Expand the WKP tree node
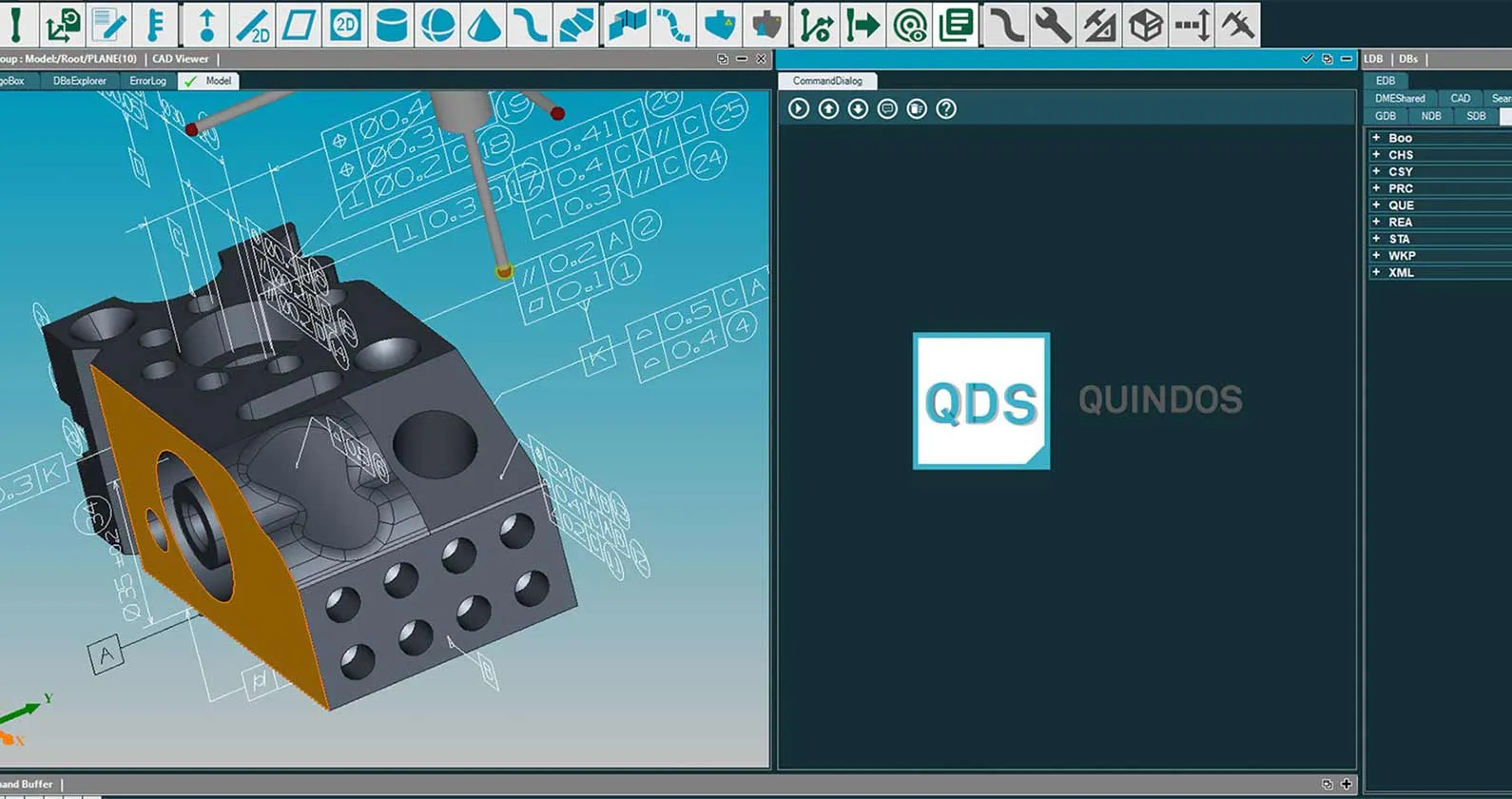This screenshot has height=799, width=1512. click(x=1376, y=255)
